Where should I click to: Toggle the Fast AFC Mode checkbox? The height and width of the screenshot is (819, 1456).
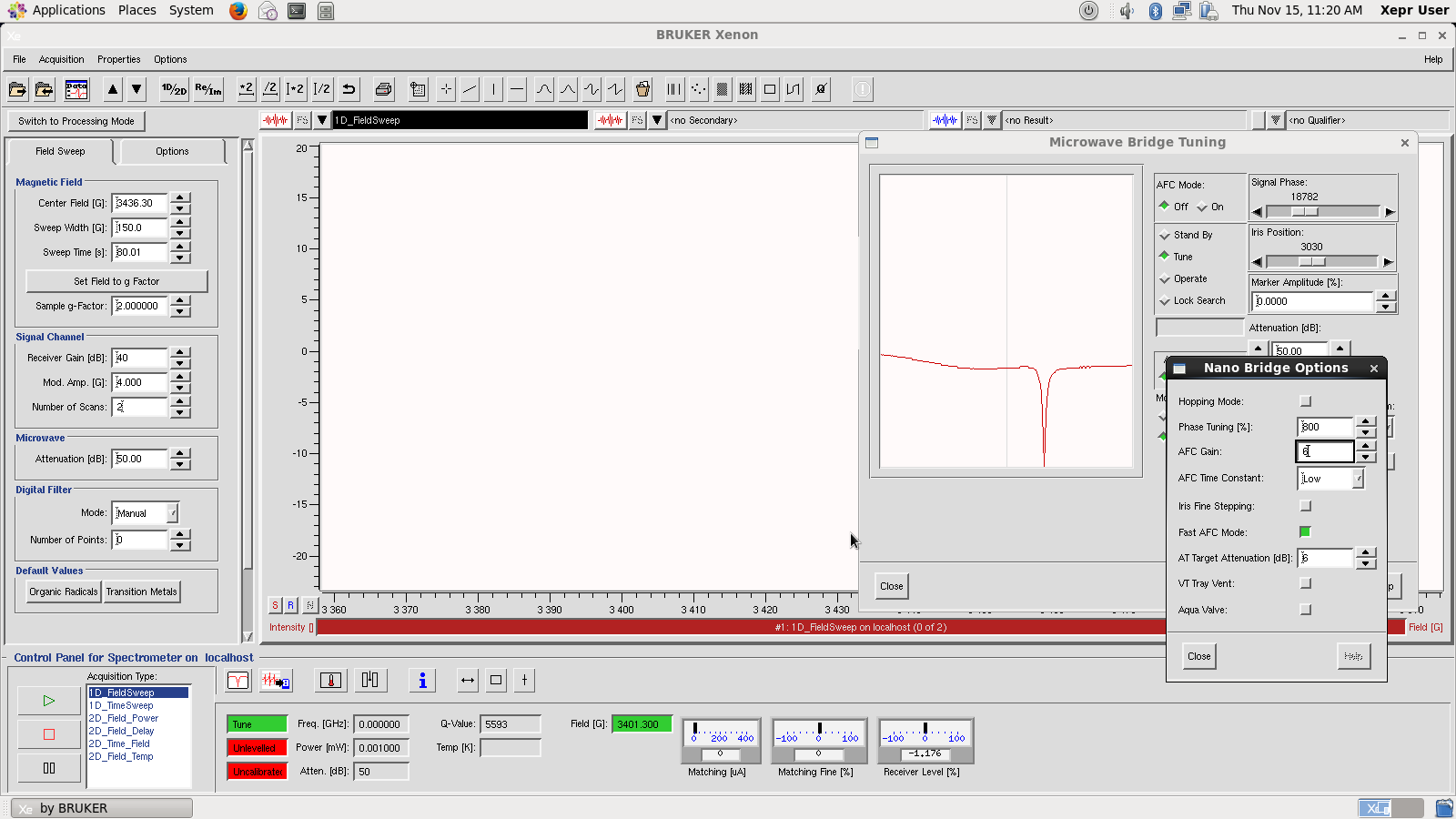[1306, 532]
